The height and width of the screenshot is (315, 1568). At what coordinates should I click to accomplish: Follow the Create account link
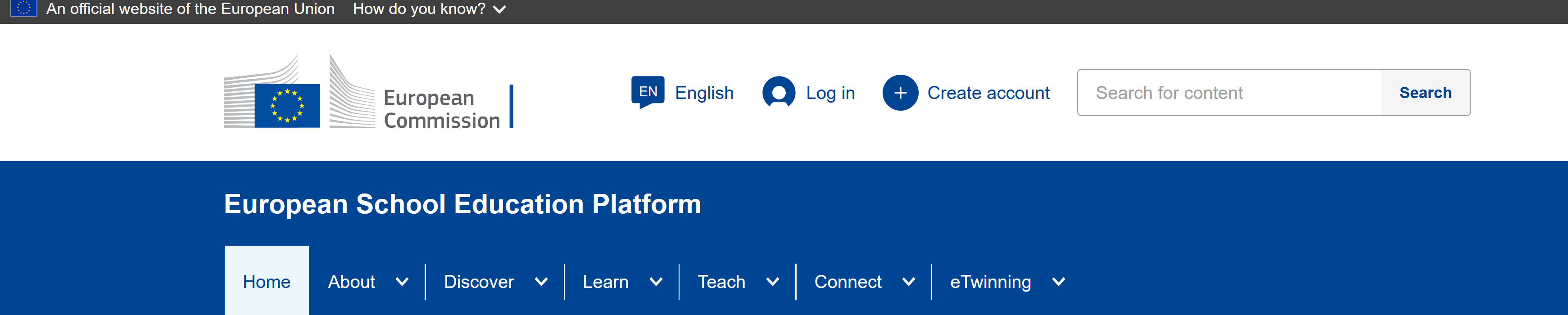point(988,93)
